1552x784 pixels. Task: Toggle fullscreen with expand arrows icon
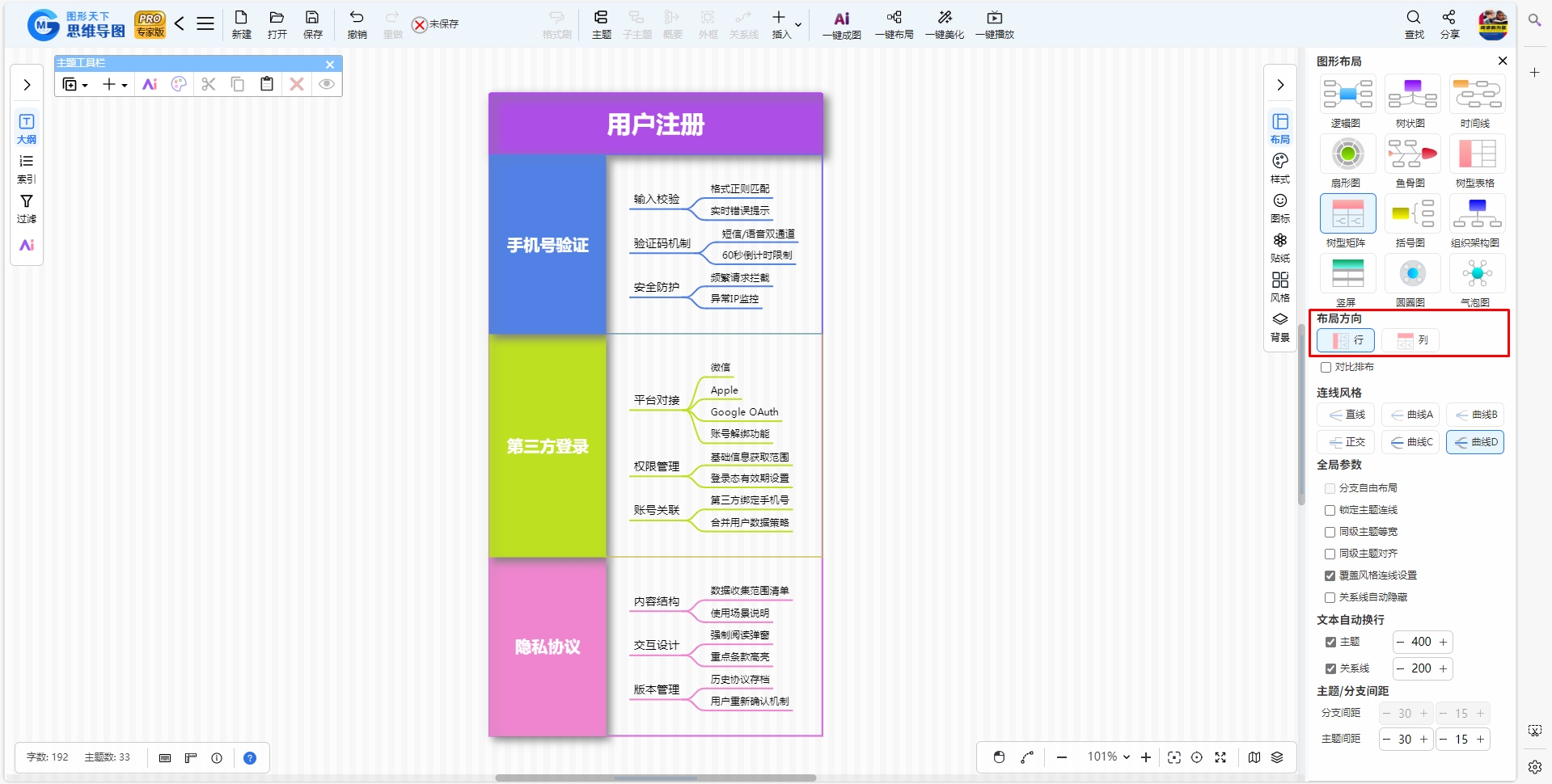tap(1220, 757)
